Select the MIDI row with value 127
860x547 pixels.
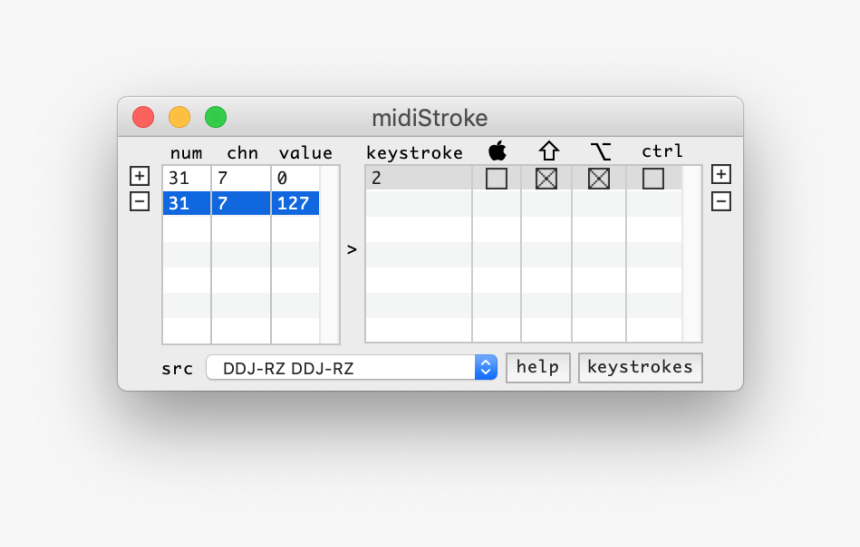(241, 203)
